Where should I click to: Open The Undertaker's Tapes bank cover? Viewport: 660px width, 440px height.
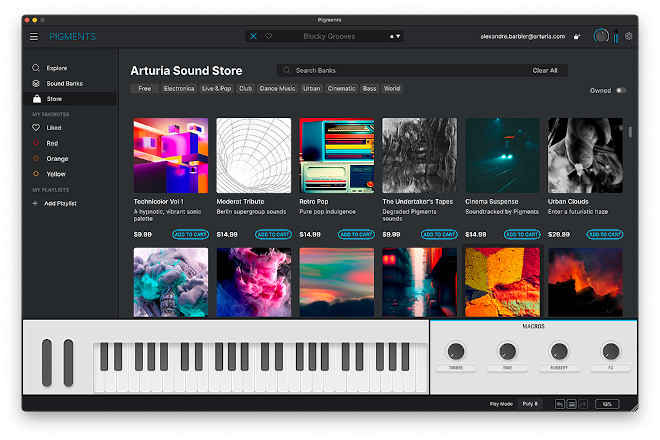tap(420, 155)
